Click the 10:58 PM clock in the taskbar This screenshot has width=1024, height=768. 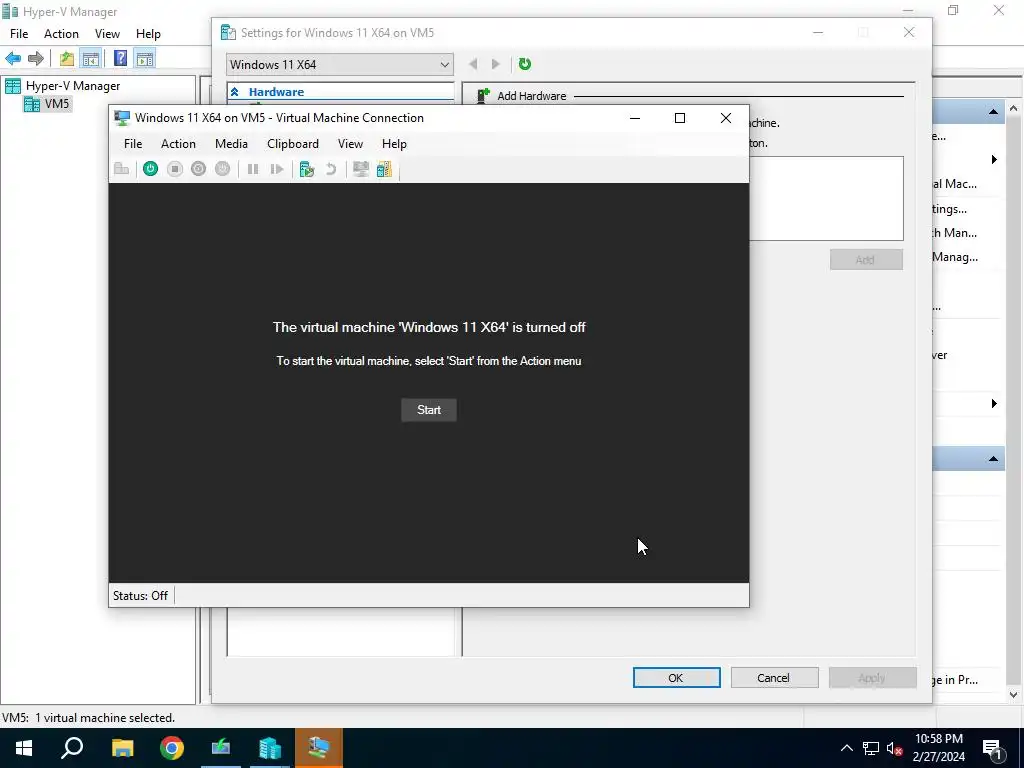[938, 739]
